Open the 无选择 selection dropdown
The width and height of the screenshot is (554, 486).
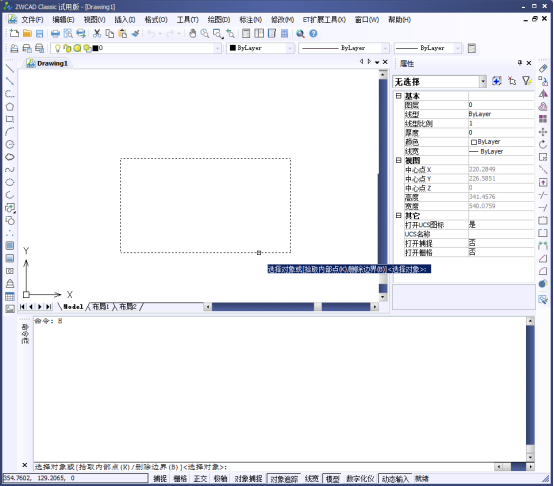pyautogui.click(x=440, y=82)
